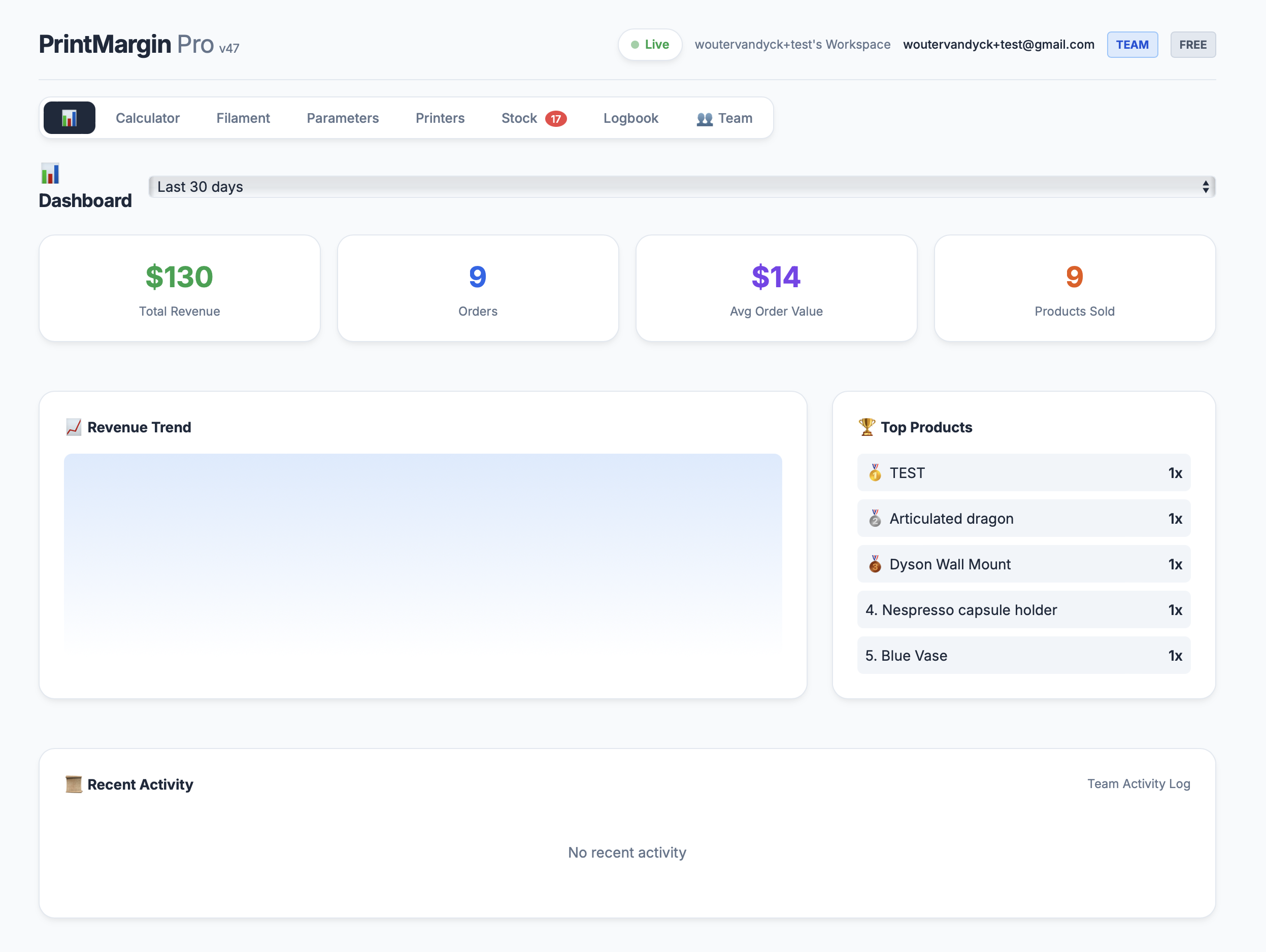Open the Team Activity Log link
Screen dimensions: 1266x952
pyautogui.click(x=1139, y=784)
